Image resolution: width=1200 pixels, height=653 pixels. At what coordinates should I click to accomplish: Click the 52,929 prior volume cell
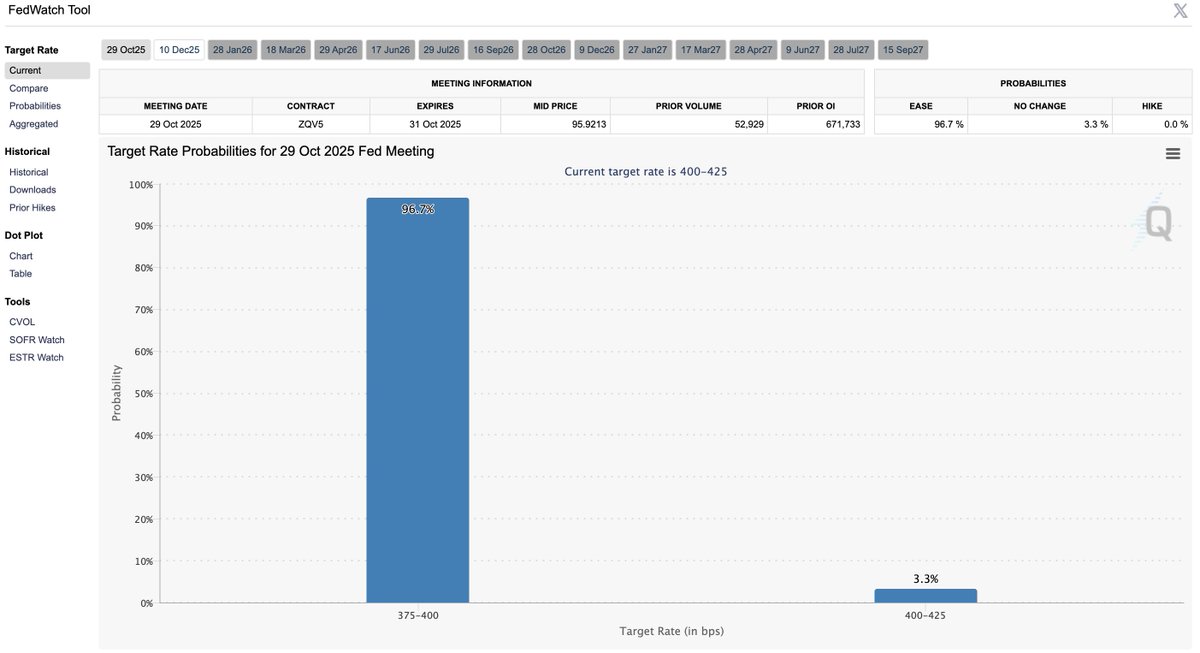(689, 124)
